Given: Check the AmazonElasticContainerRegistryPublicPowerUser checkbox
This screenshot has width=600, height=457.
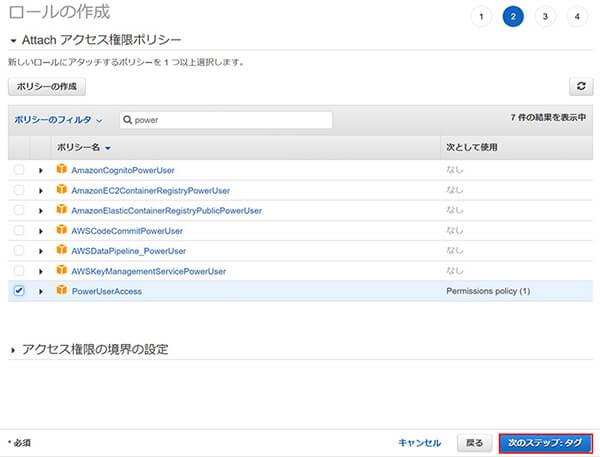Looking at the screenshot, I should click(x=19, y=210).
